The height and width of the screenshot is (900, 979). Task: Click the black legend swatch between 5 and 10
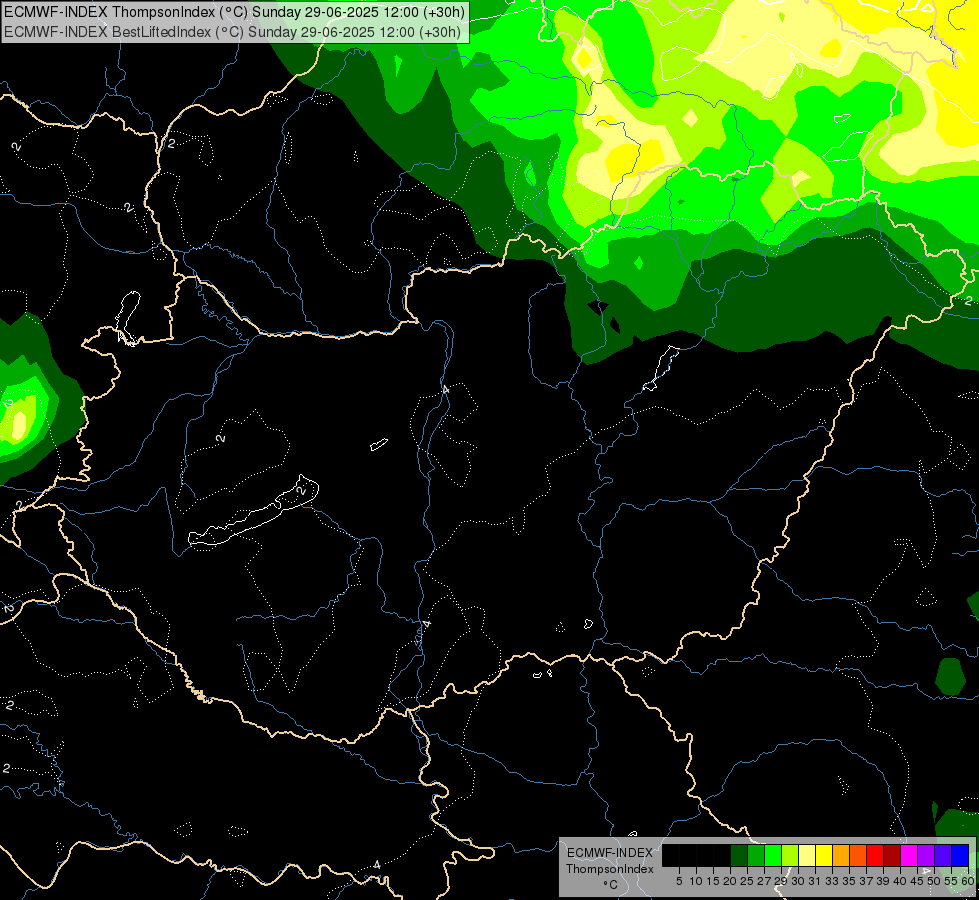(x=687, y=855)
